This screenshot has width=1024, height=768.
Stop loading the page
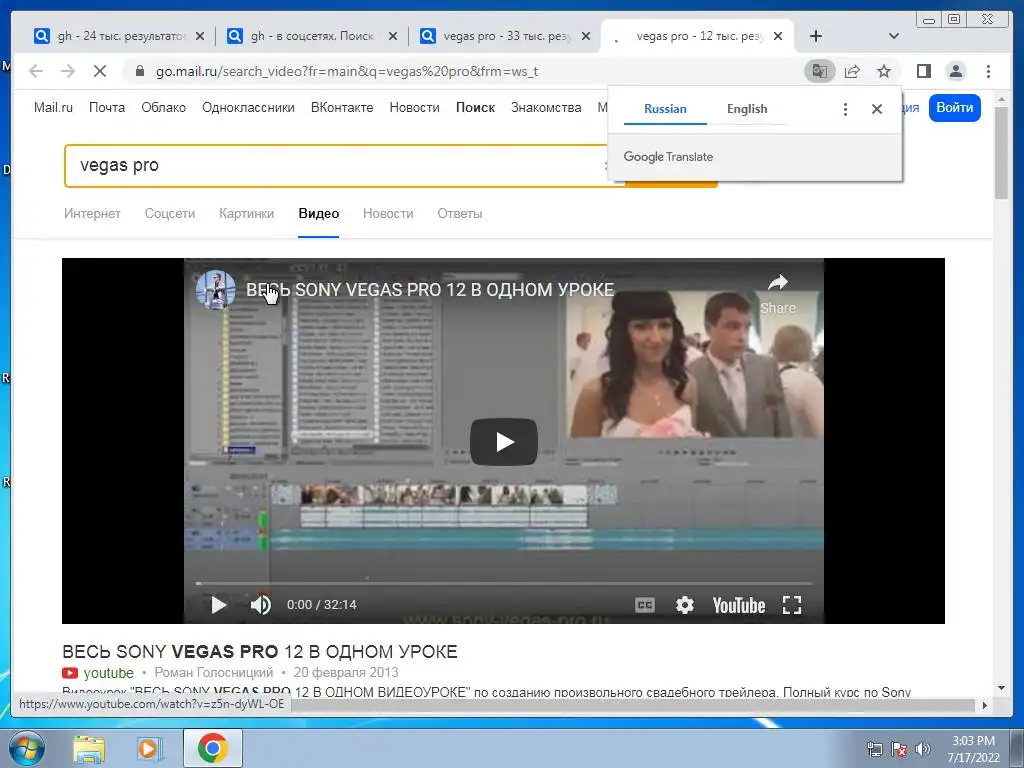tap(100, 71)
